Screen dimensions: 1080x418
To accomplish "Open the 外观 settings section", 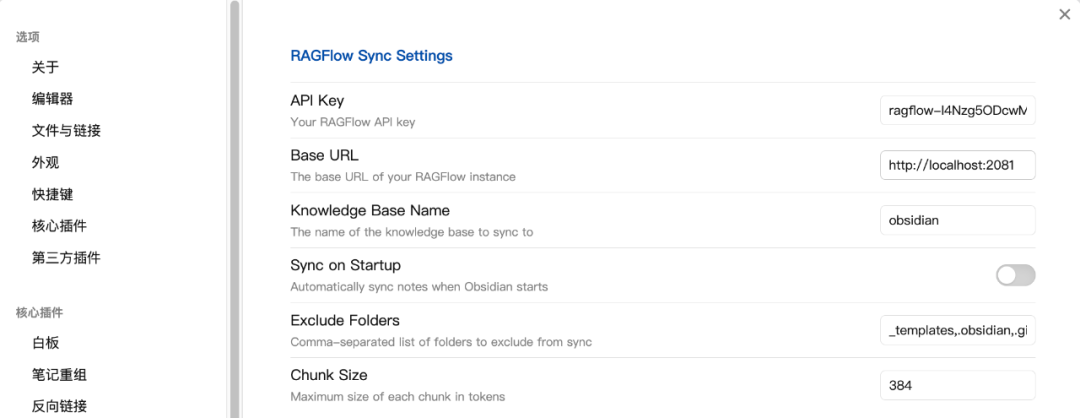I will click(x=45, y=163).
